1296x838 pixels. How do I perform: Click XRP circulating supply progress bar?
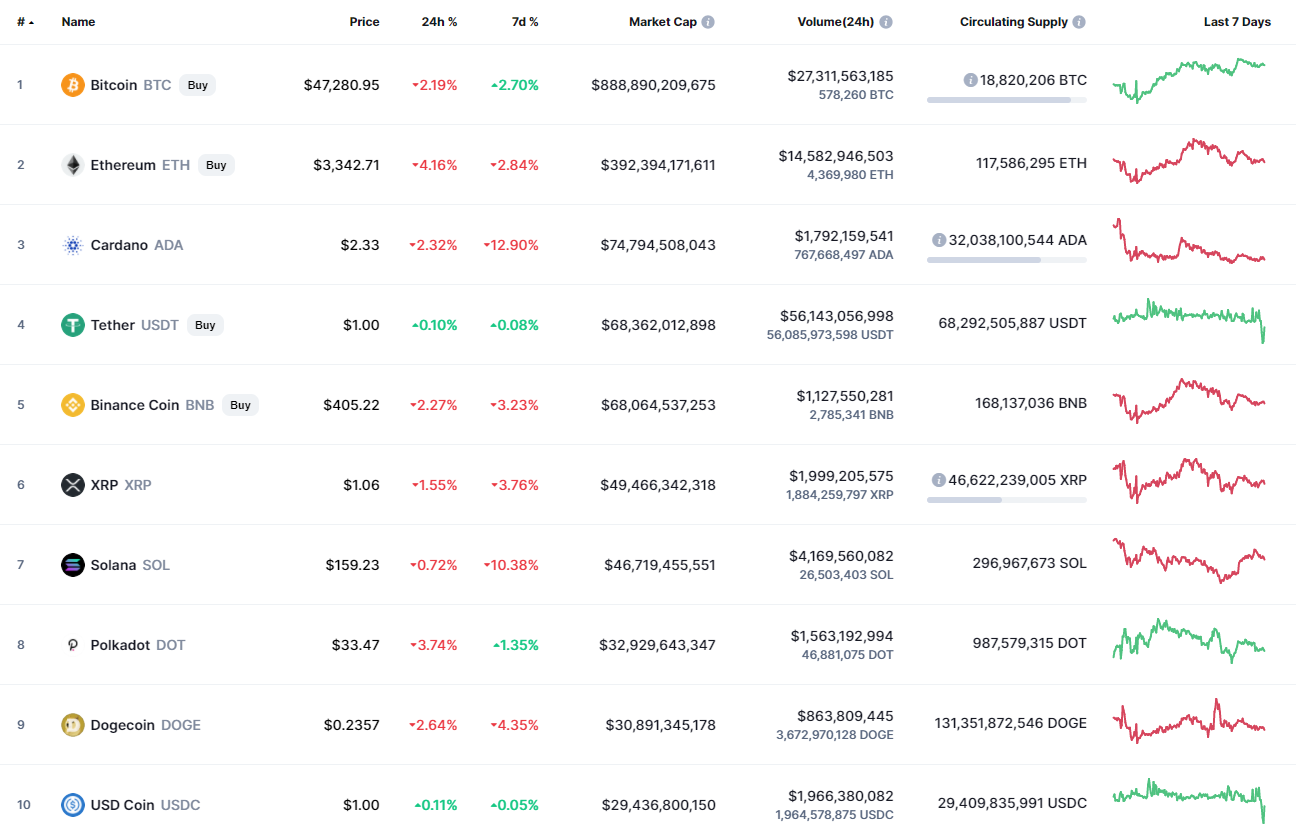point(1007,500)
